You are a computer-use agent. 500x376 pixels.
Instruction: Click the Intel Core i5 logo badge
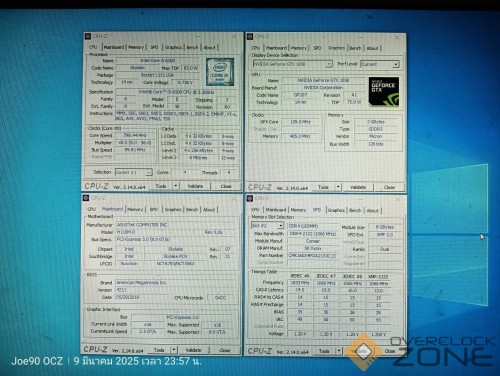click(220, 72)
